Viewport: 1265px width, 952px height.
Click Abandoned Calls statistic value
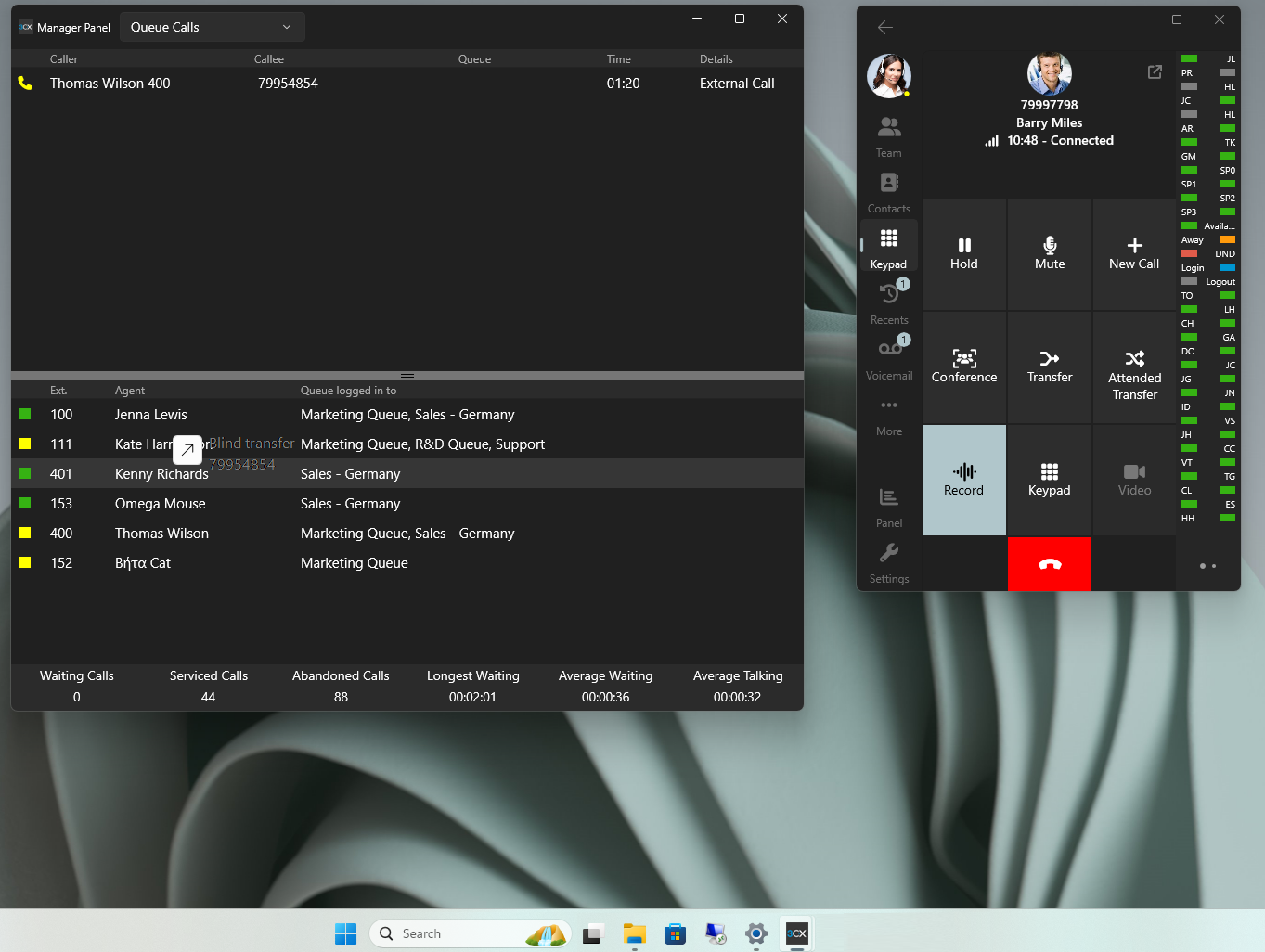tap(341, 697)
